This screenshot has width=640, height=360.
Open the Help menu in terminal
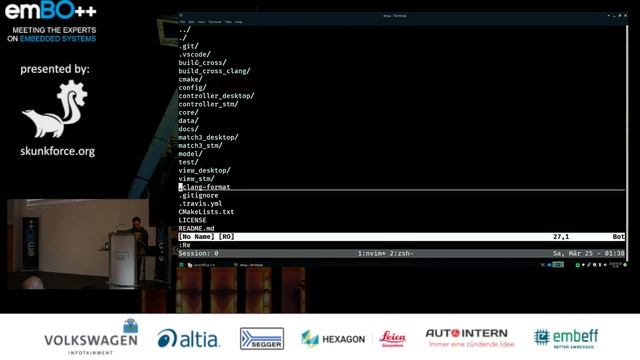[x=239, y=22]
